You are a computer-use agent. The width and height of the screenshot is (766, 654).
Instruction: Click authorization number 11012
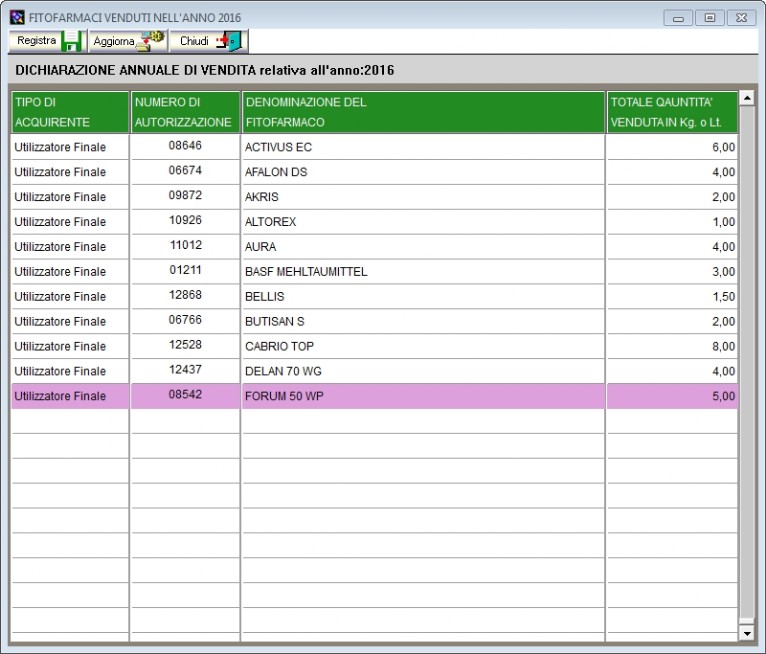point(186,245)
